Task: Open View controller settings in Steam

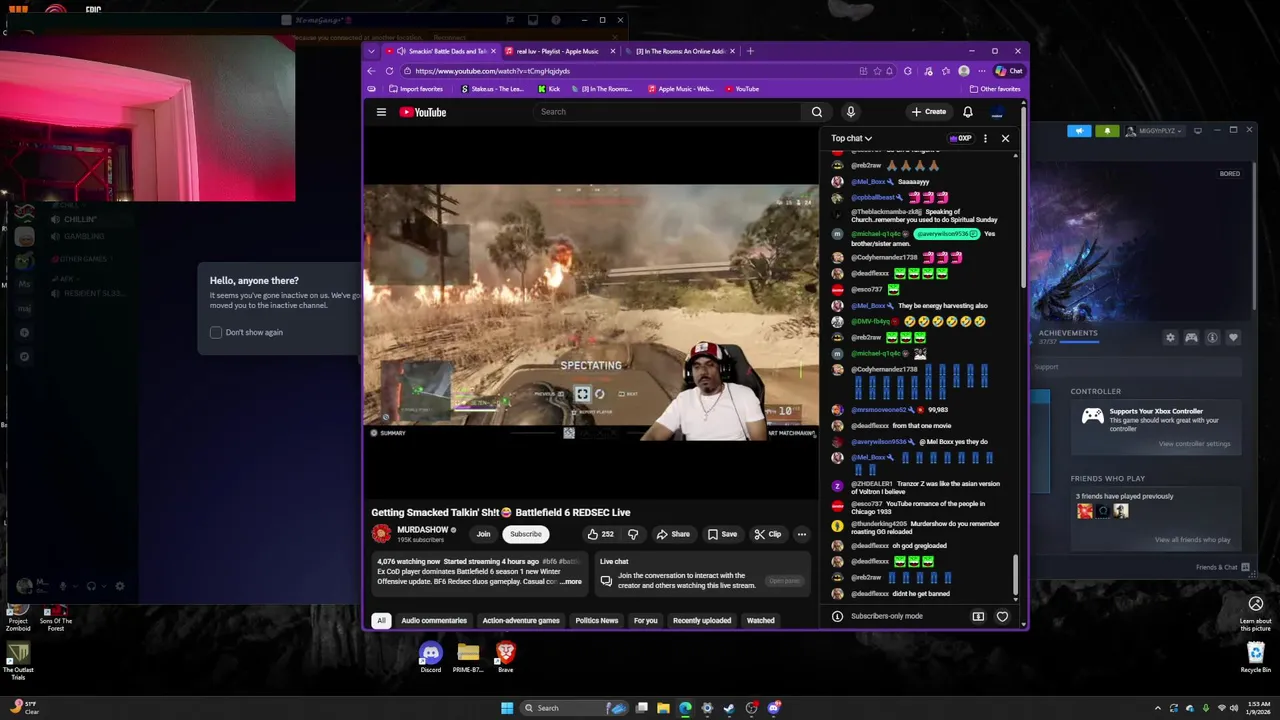Action: (1194, 444)
